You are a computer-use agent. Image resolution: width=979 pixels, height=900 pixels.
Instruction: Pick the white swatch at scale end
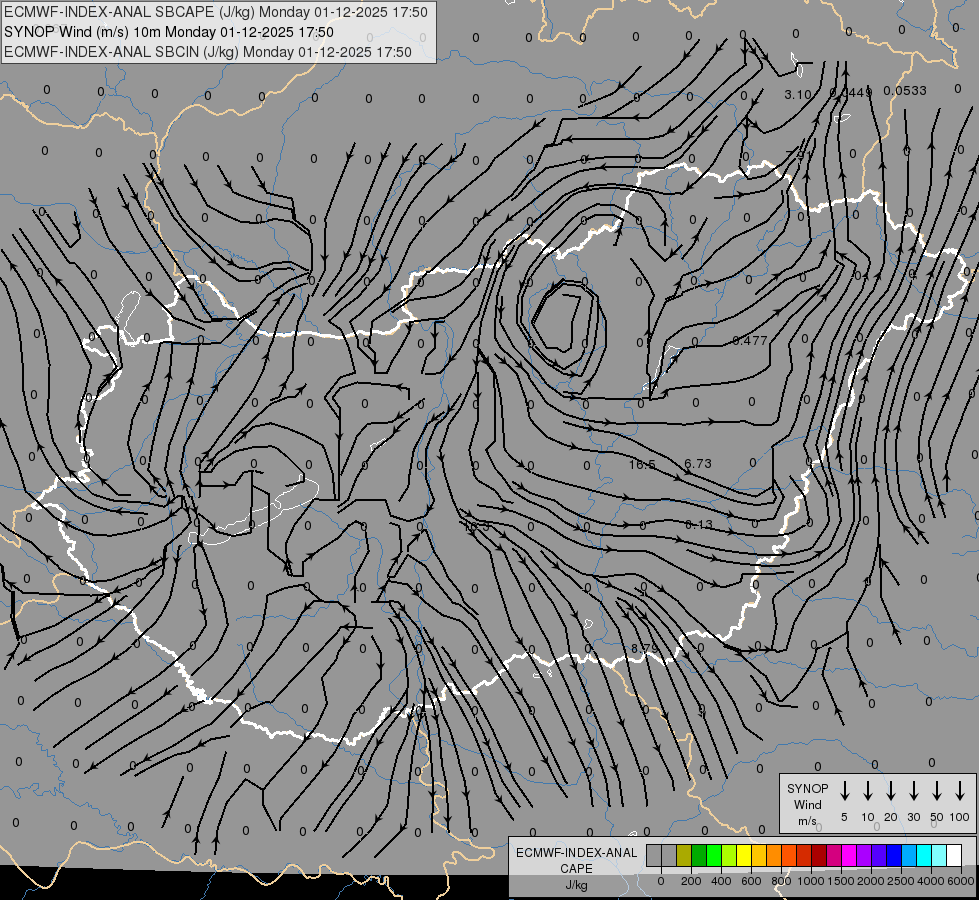(953, 855)
